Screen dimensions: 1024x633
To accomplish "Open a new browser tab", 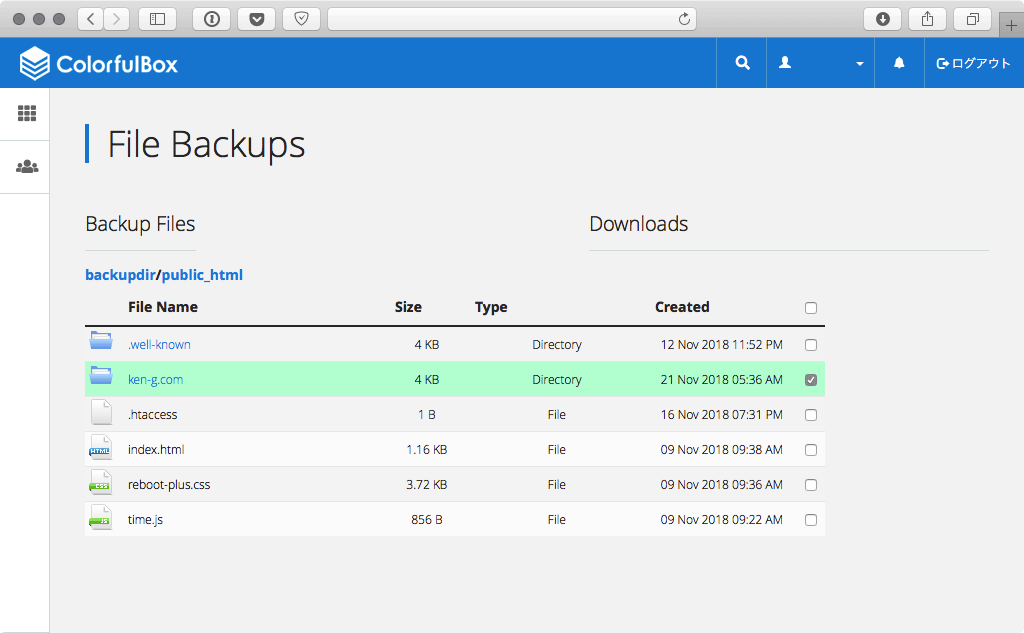I will (x=1011, y=25).
